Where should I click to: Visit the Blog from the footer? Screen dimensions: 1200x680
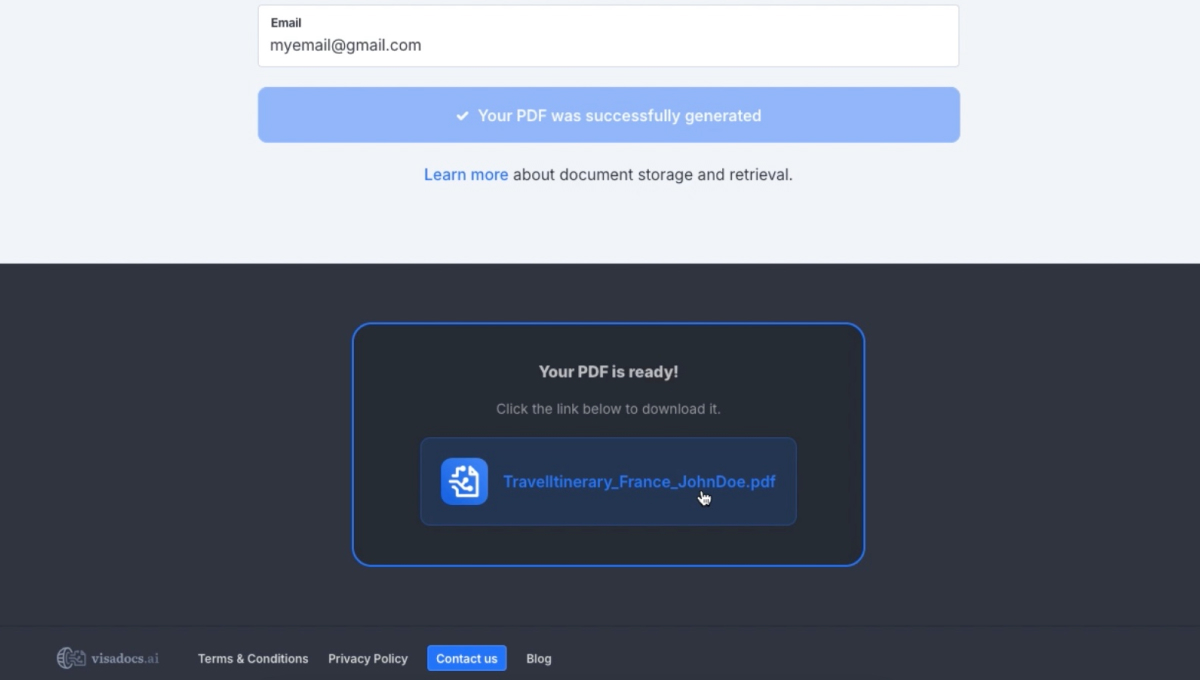click(x=538, y=658)
